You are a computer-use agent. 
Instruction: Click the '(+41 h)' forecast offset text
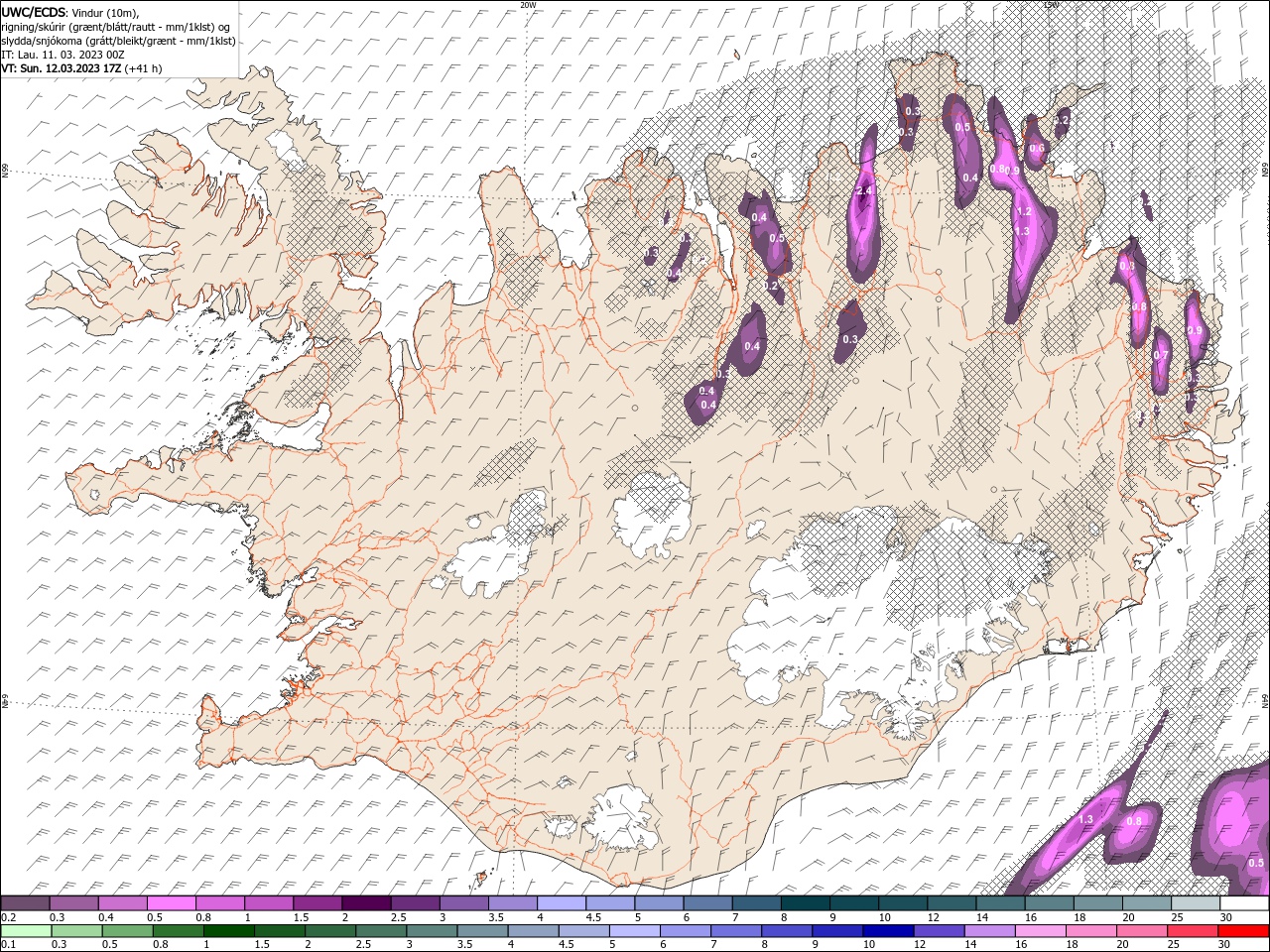[144, 68]
